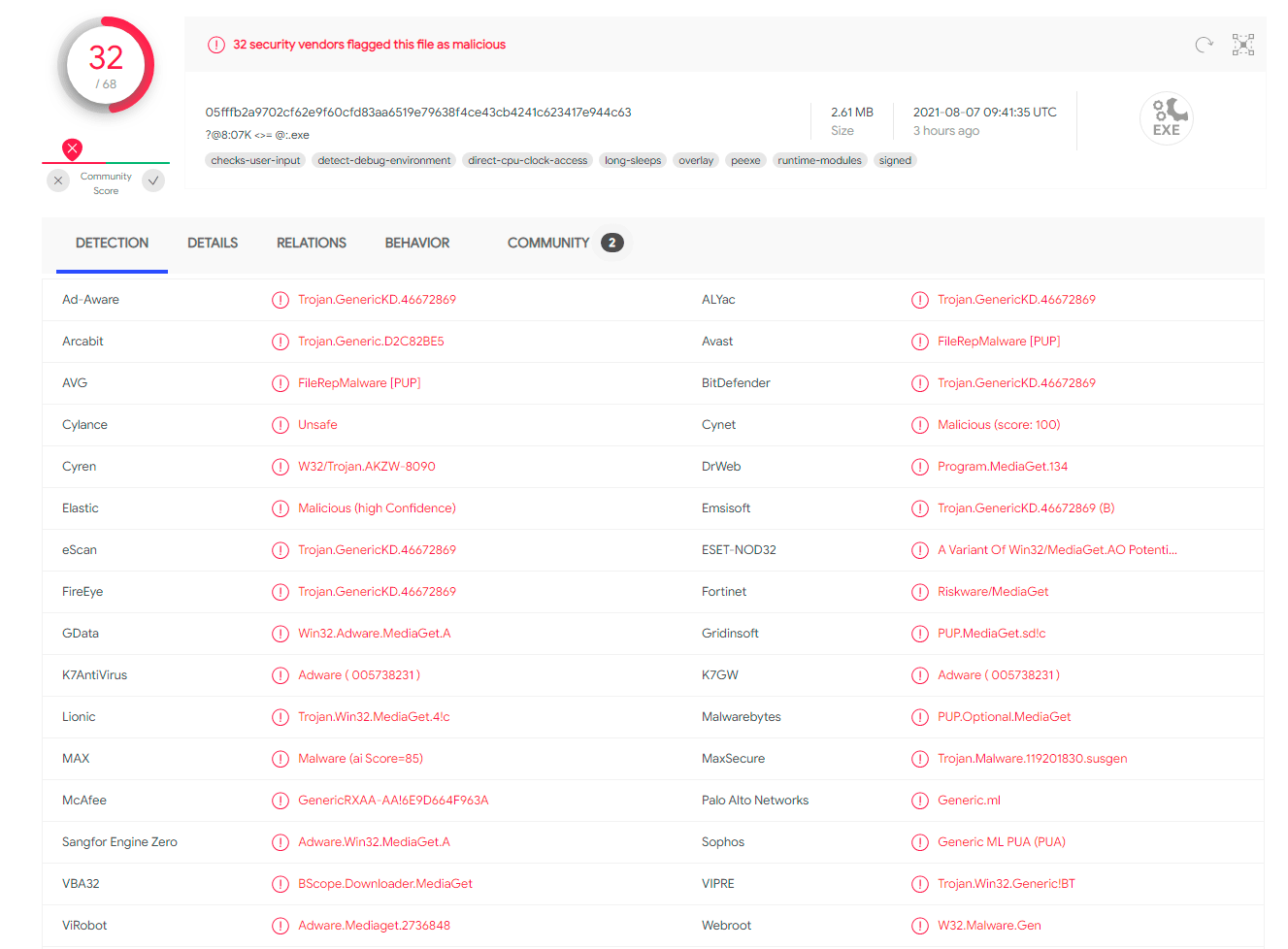Viewport: 1288px width, 949px height.
Task: Click the 2021-08-07 09:41:35 UTC timestamp
Action: coord(985,113)
